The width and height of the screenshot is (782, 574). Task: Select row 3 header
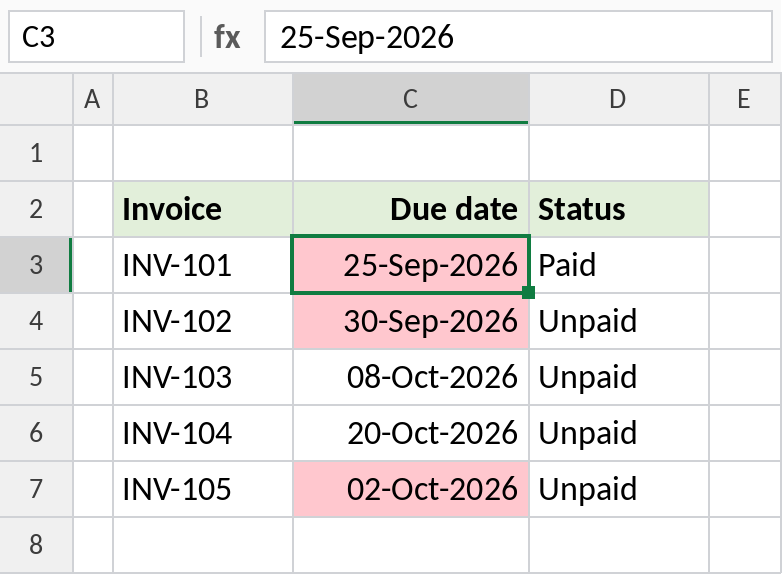tap(36, 265)
